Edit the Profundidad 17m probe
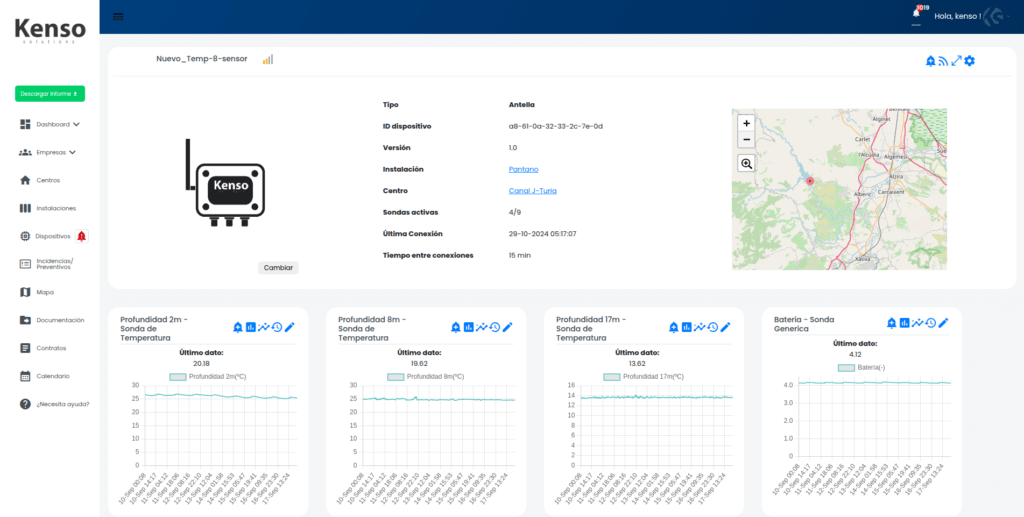The image size is (1024, 517). (x=726, y=327)
